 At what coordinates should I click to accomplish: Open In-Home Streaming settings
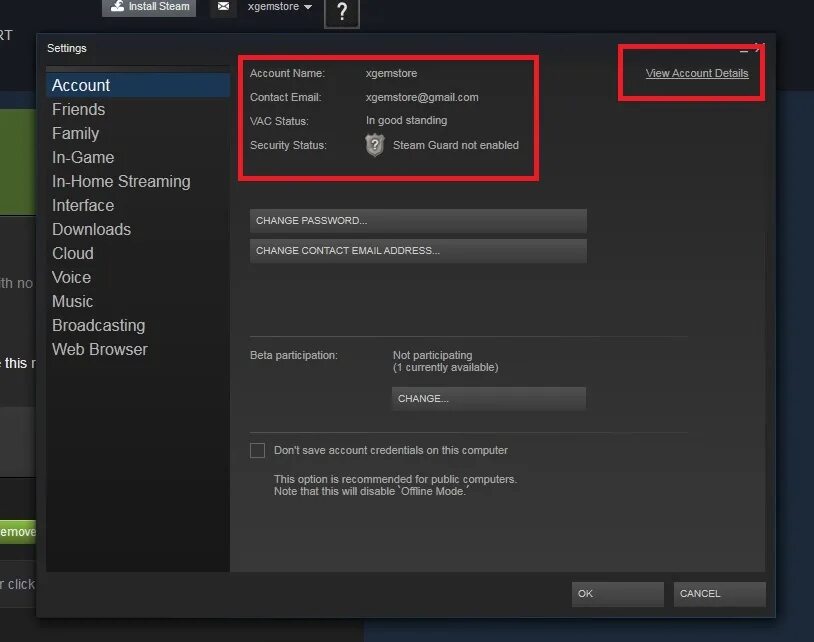[x=138, y=181]
